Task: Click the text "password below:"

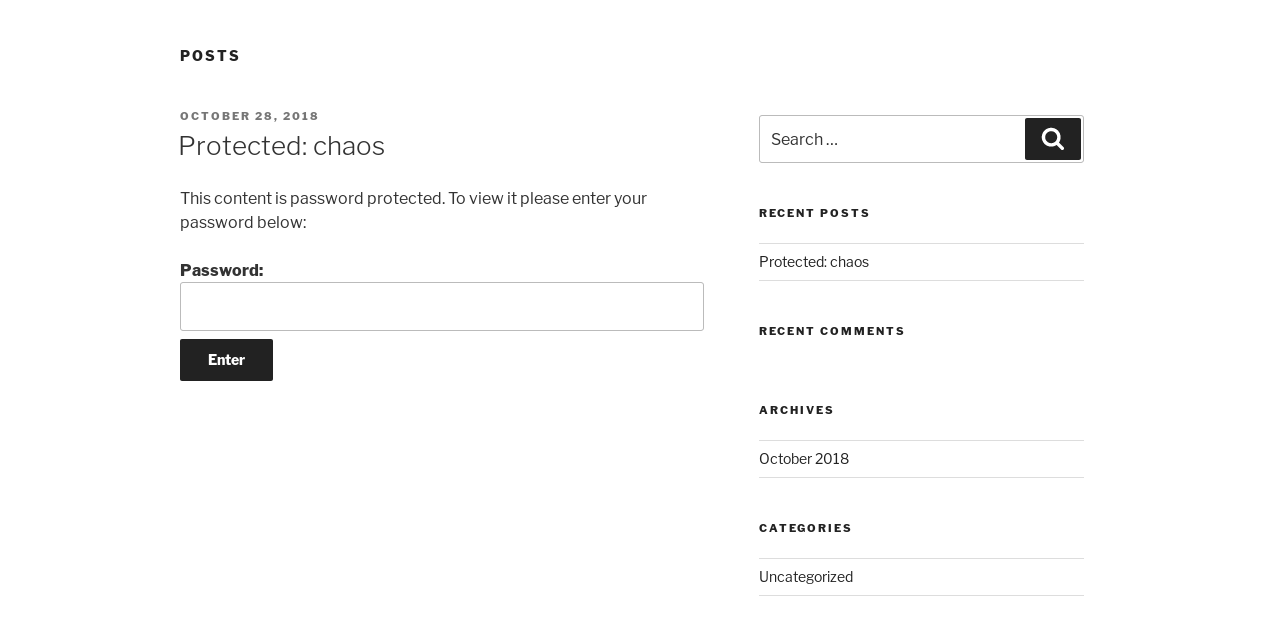Action: click(x=243, y=223)
